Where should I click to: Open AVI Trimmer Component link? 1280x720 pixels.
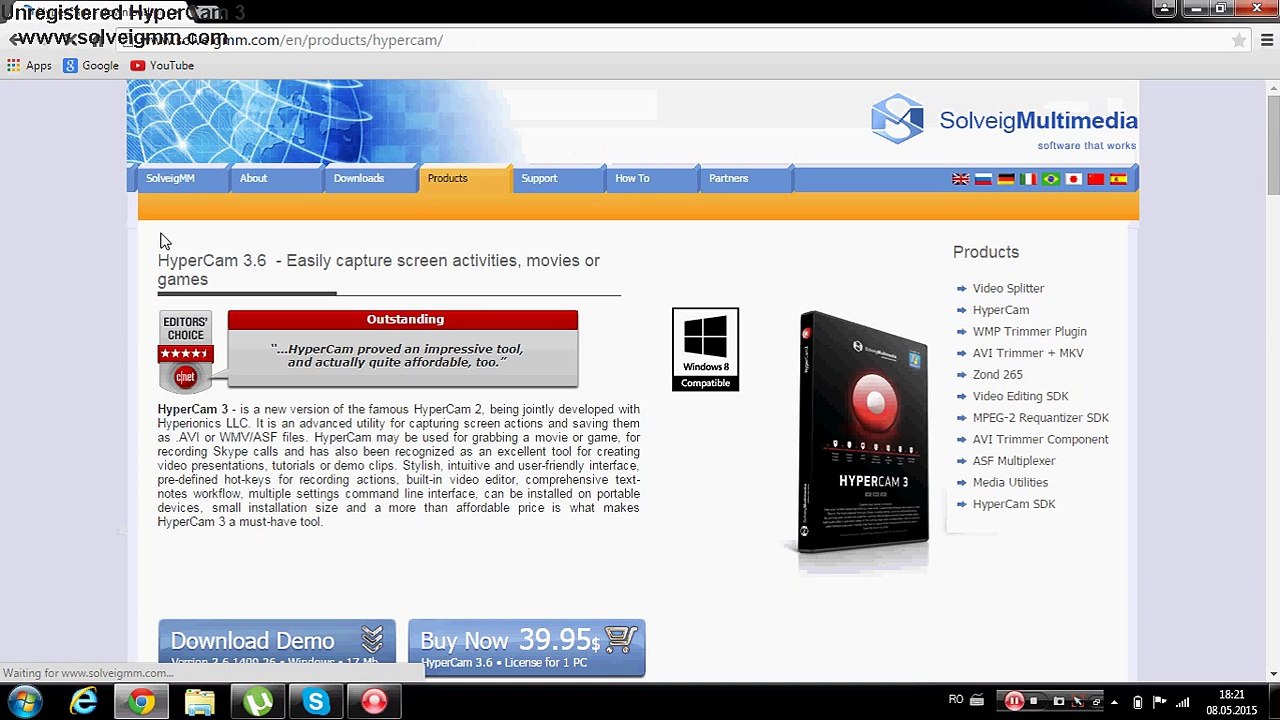[1041, 439]
